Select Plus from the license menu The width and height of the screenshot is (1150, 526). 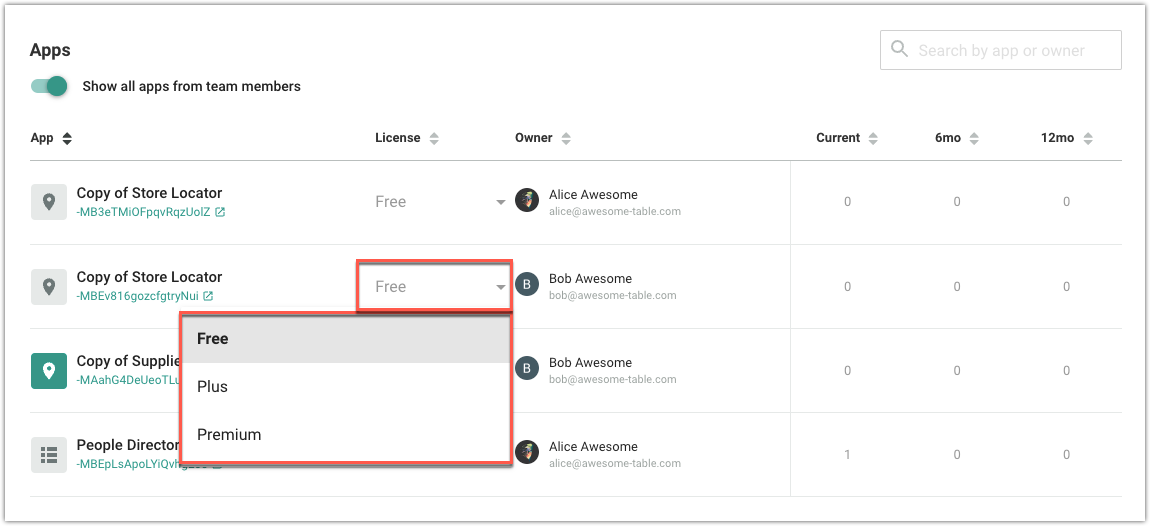click(x=213, y=387)
